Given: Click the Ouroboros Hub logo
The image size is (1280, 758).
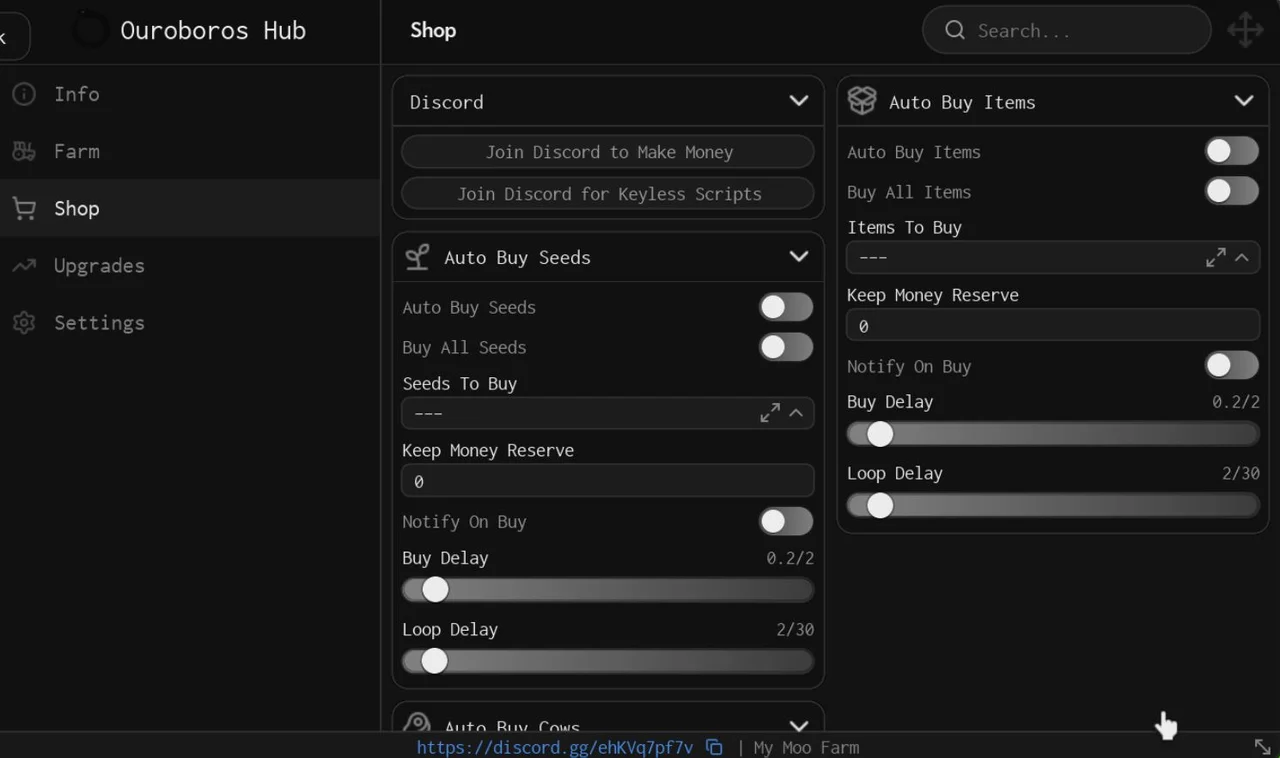Looking at the screenshot, I should click(x=90, y=30).
